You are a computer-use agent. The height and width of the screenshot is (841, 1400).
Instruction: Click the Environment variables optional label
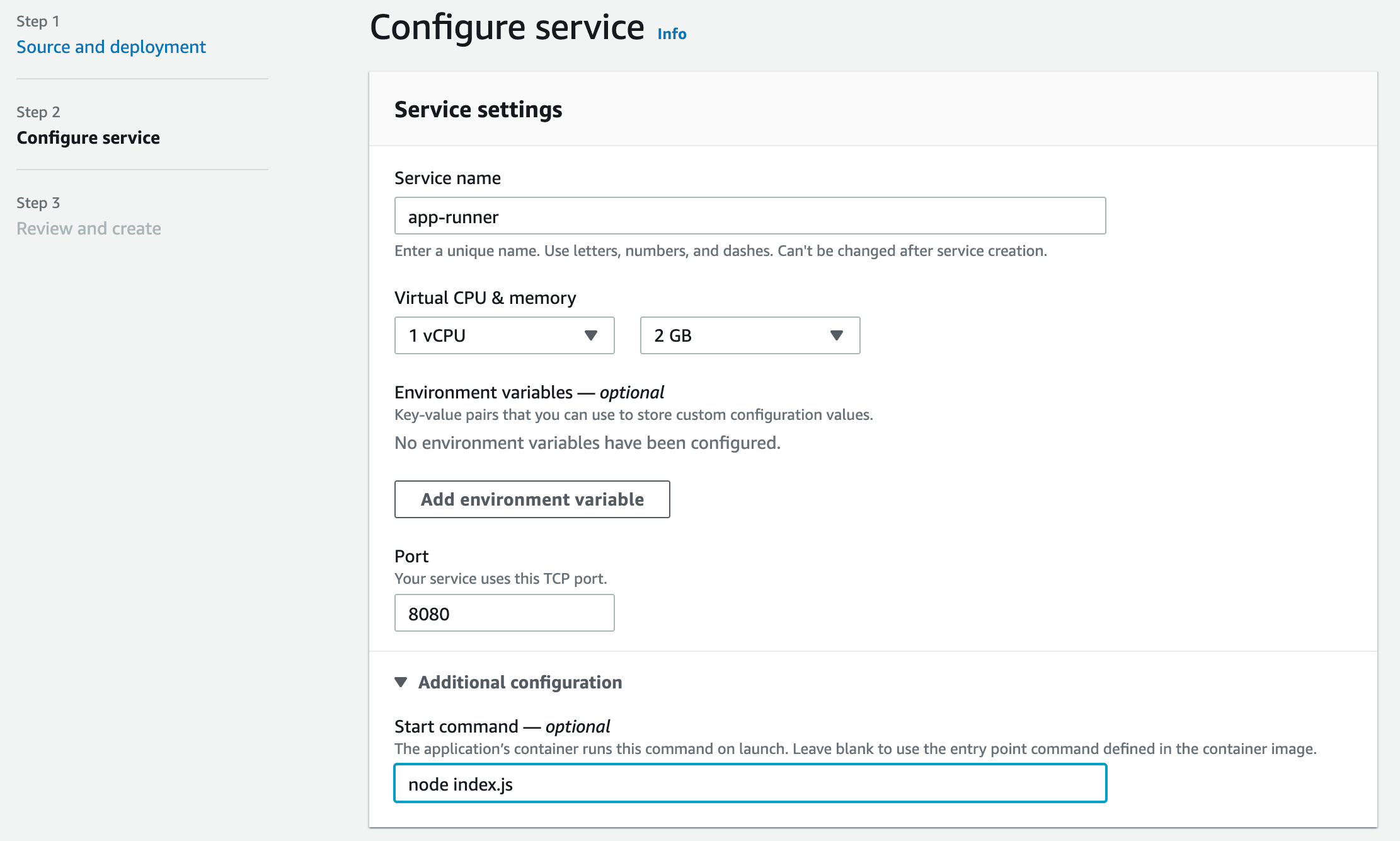pos(528,391)
